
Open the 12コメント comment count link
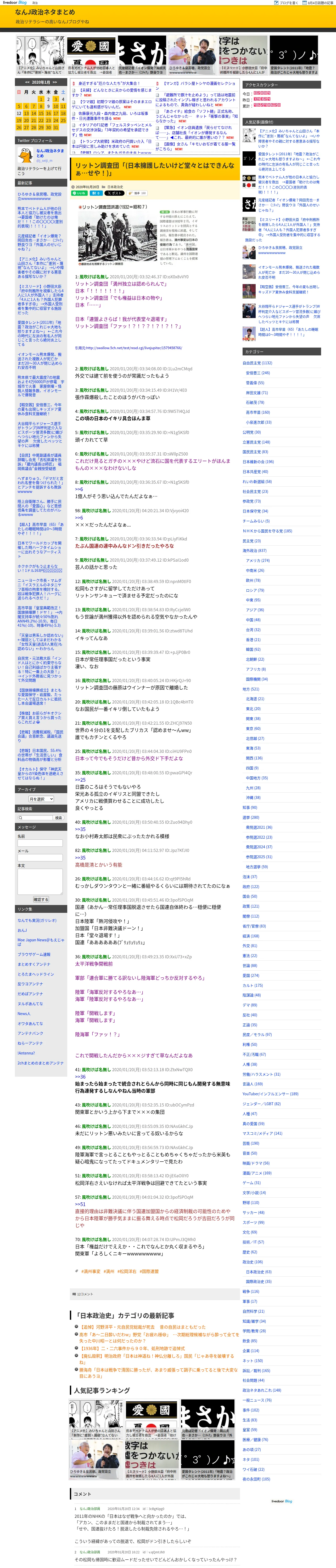coord(84,1294)
